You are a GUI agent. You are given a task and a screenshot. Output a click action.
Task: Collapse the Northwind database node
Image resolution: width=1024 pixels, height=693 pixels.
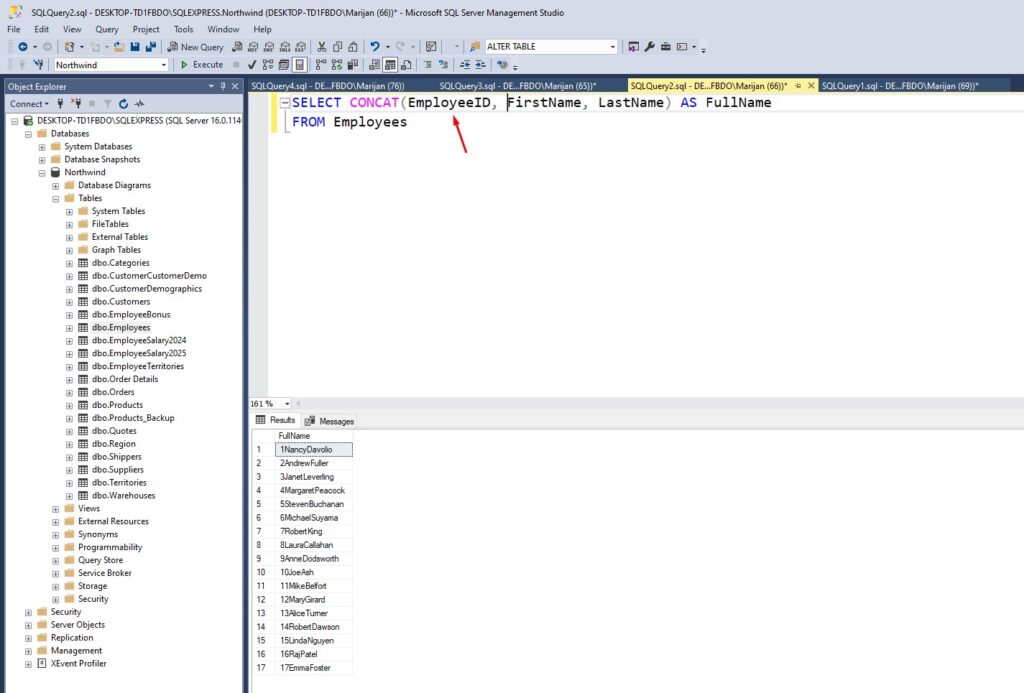pos(42,173)
